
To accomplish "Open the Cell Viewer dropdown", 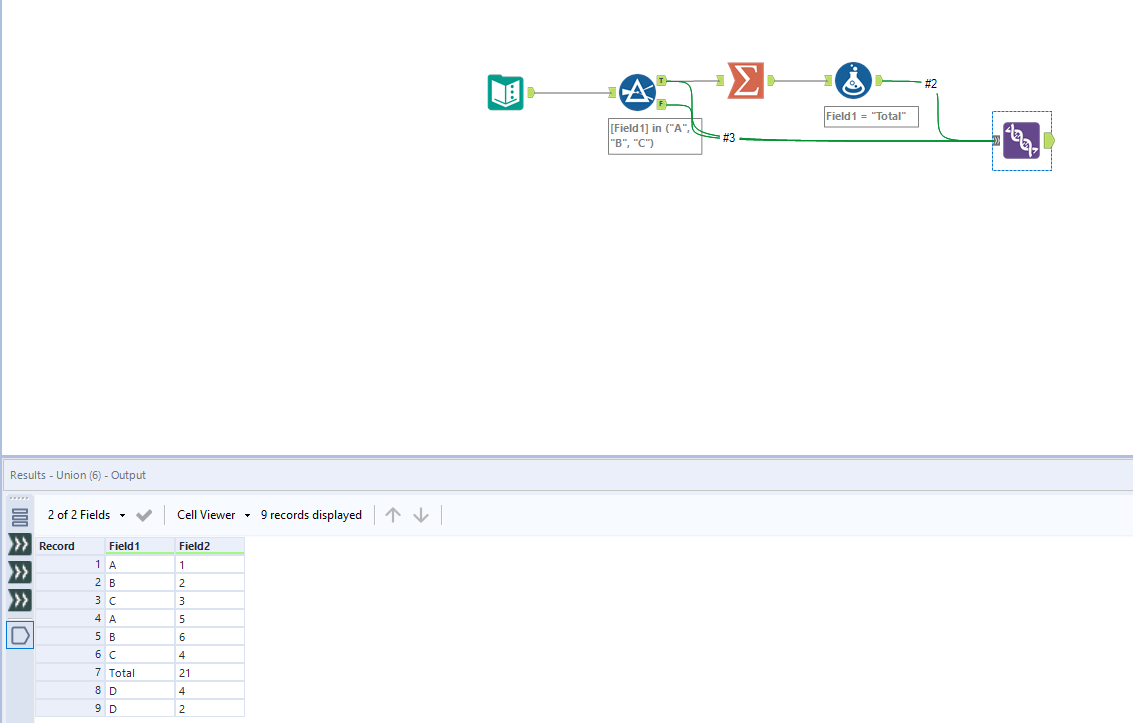I will (210, 515).
